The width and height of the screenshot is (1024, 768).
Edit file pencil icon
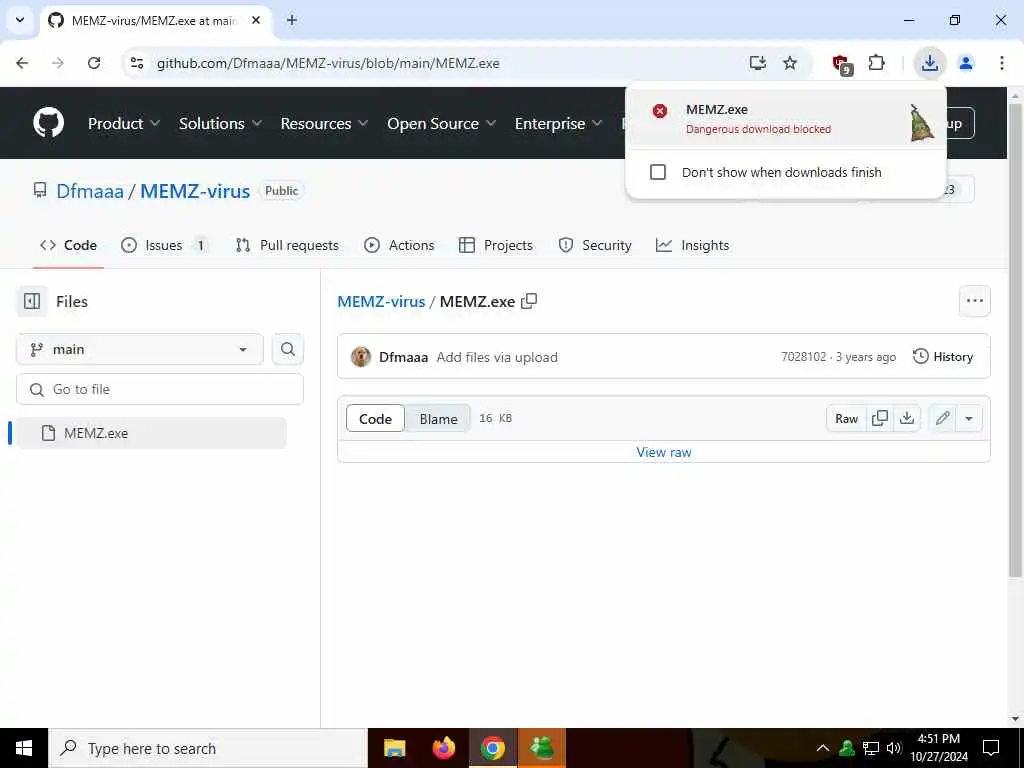(942, 419)
